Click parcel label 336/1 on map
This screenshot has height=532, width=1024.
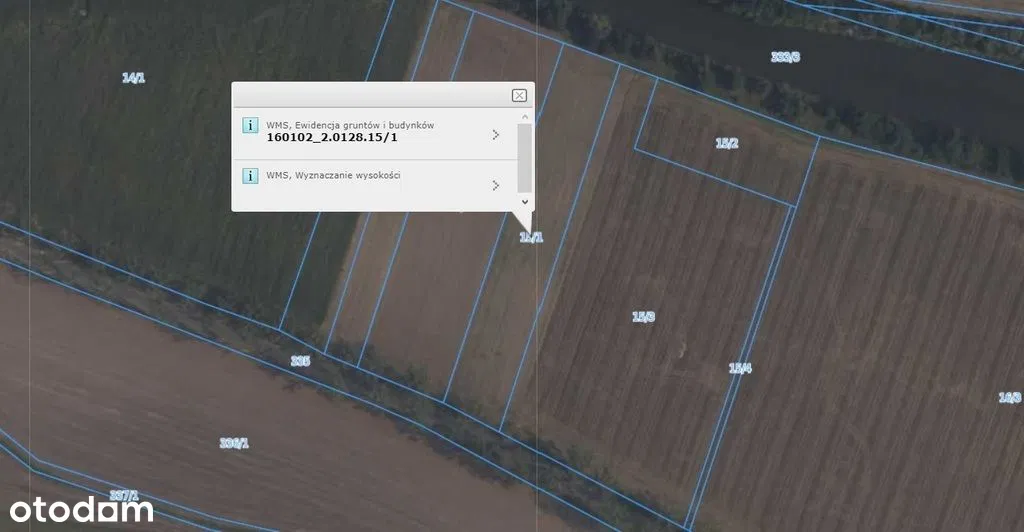pyautogui.click(x=234, y=442)
